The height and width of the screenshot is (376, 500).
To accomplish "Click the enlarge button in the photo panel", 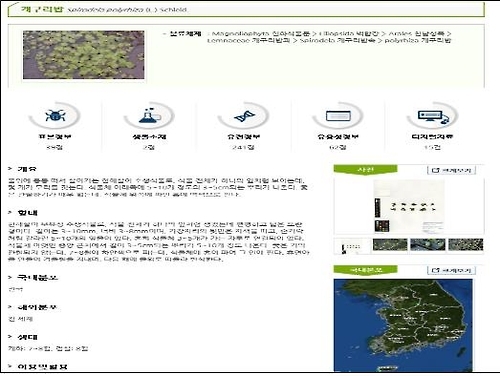I will tap(451, 170).
